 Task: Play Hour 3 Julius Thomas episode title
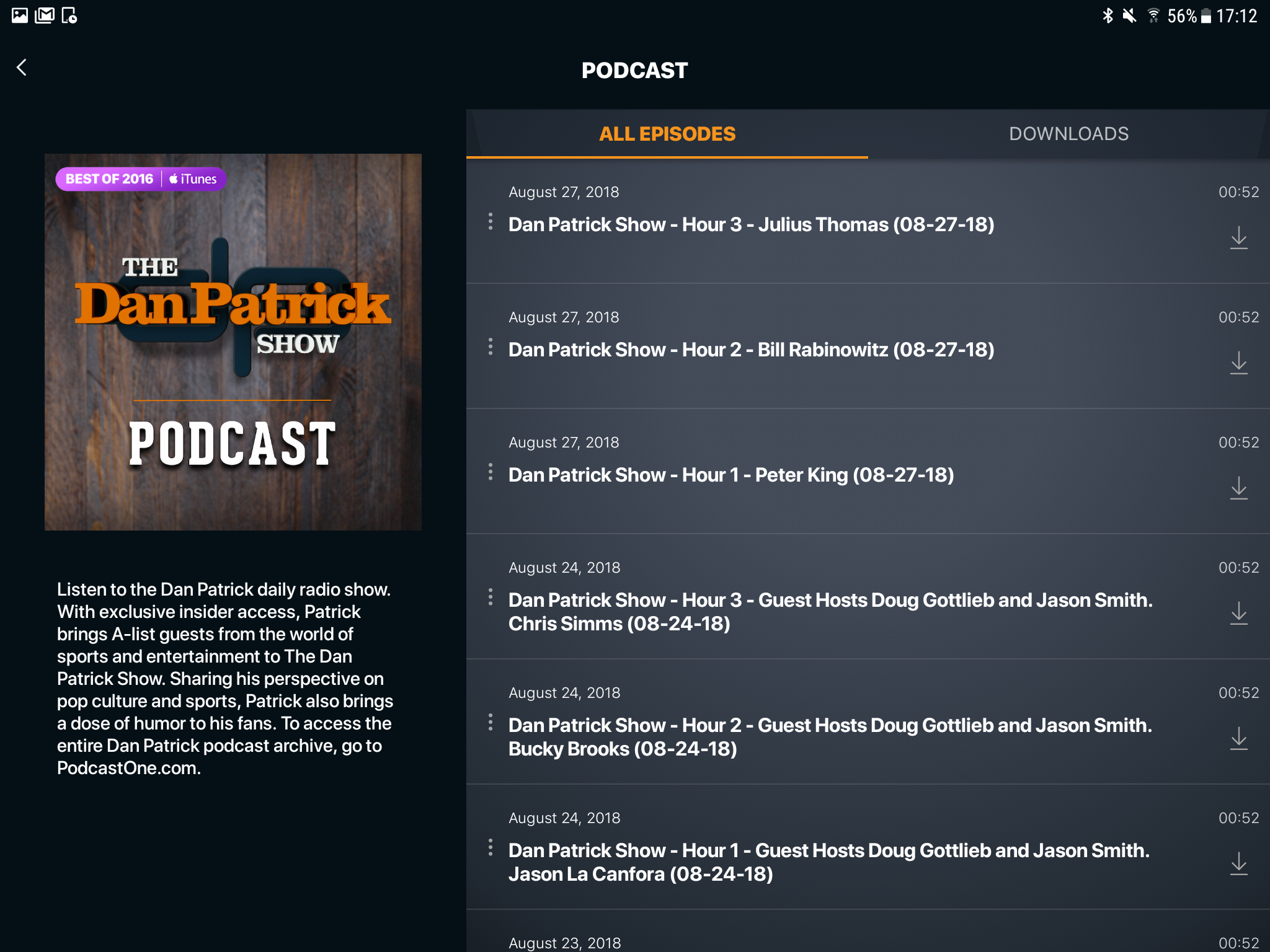click(x=751, y=224)
